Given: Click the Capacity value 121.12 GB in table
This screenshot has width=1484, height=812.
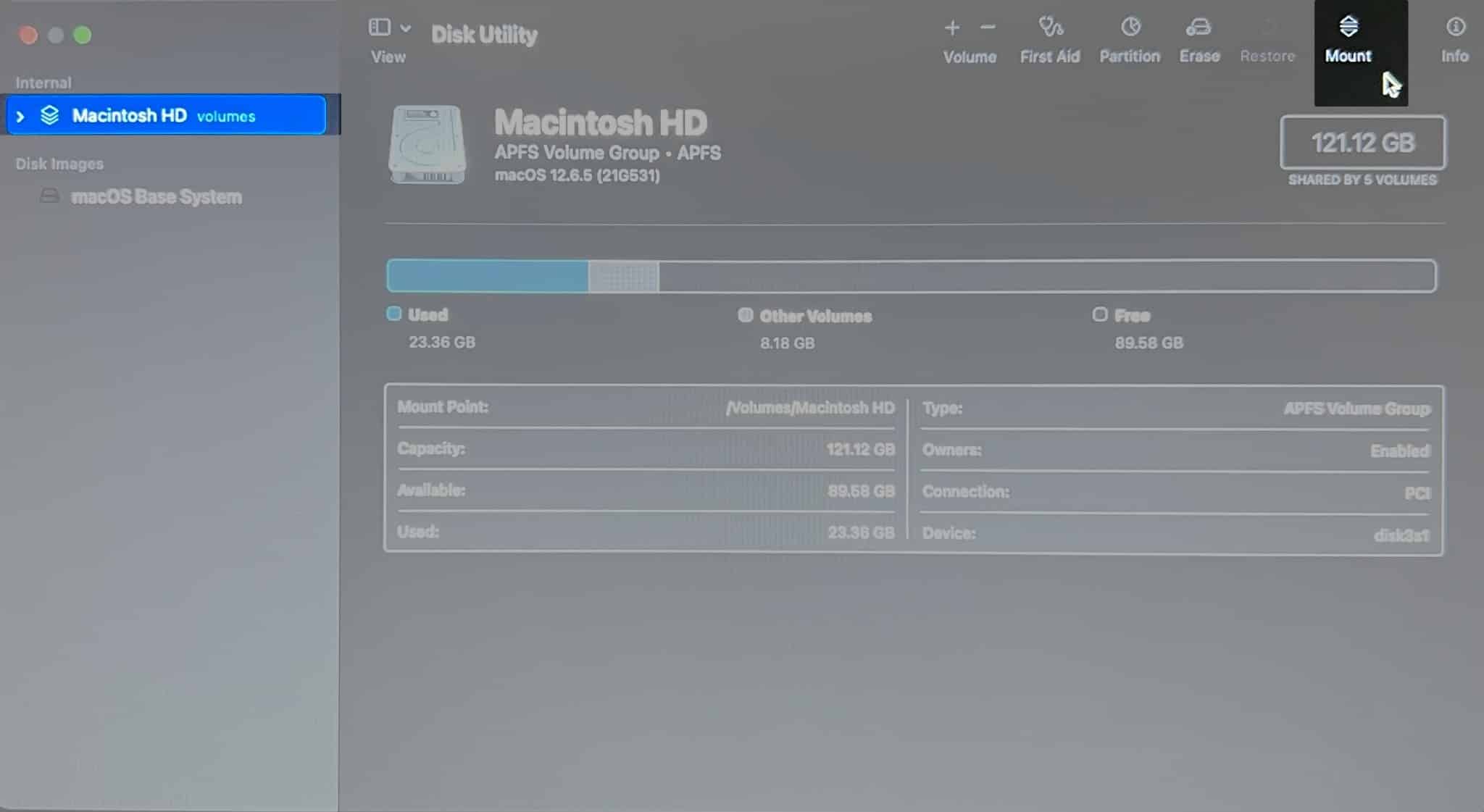Looking at the screenshot, I should click(x=861, y=449).
